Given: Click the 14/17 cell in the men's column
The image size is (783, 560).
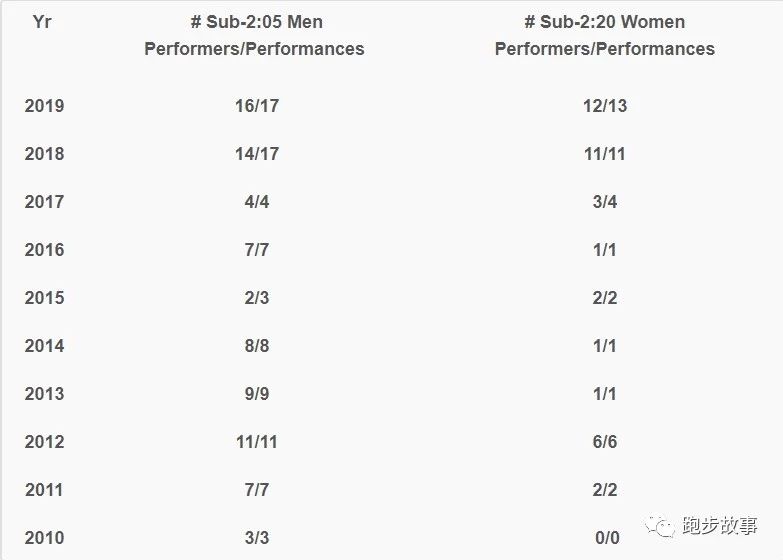Looking at the screenshot, I should tap(256, 153).
